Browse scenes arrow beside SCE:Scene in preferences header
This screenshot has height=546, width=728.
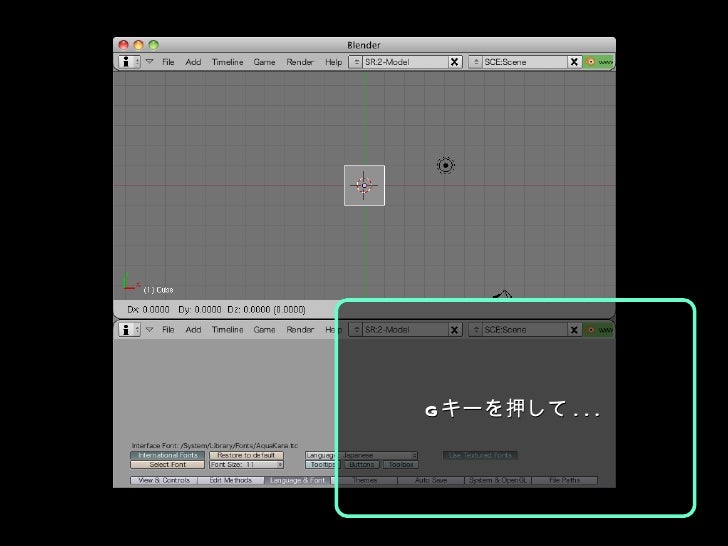point(475,330)
